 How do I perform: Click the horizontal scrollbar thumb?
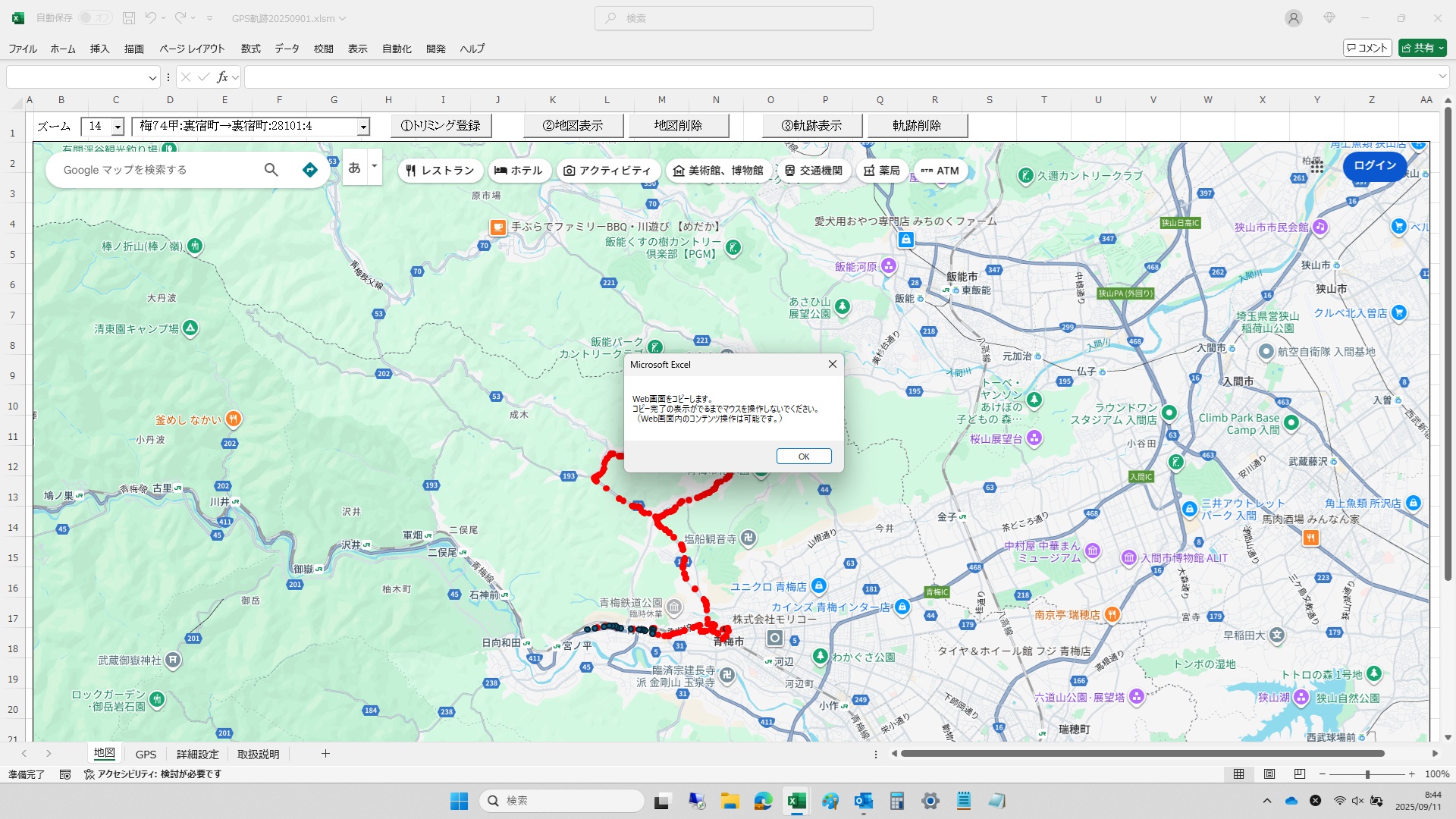[1142, 754]
